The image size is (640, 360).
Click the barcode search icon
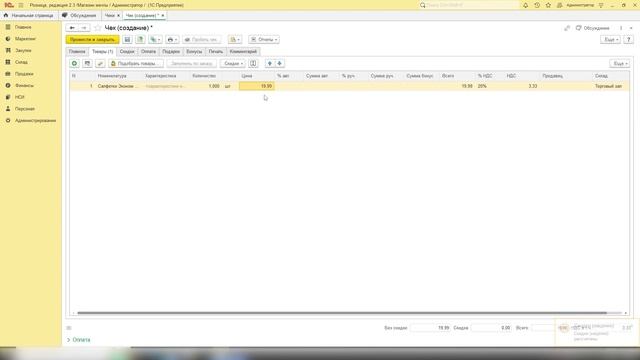(x=87, y=64)
